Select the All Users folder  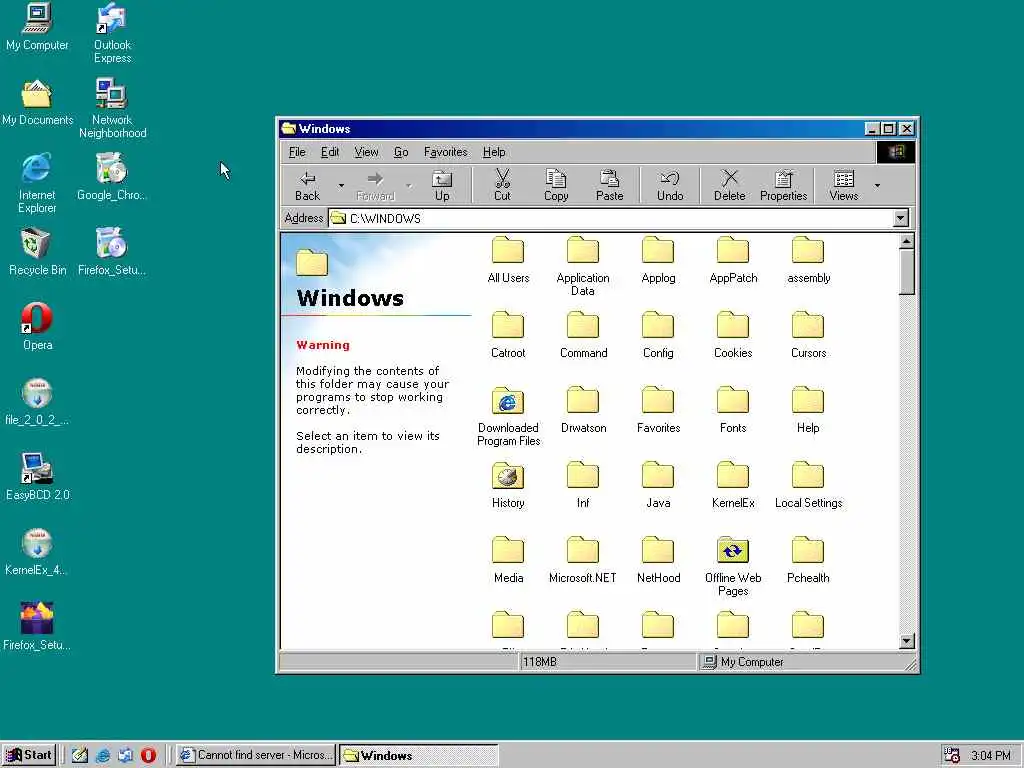(508, 260)
